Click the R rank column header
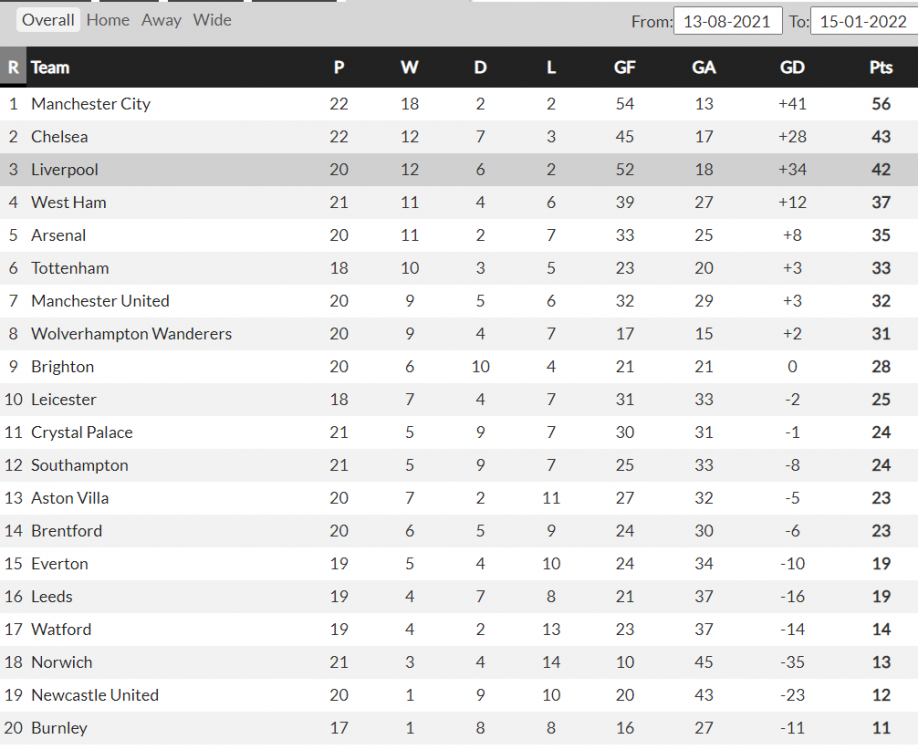 13,67
